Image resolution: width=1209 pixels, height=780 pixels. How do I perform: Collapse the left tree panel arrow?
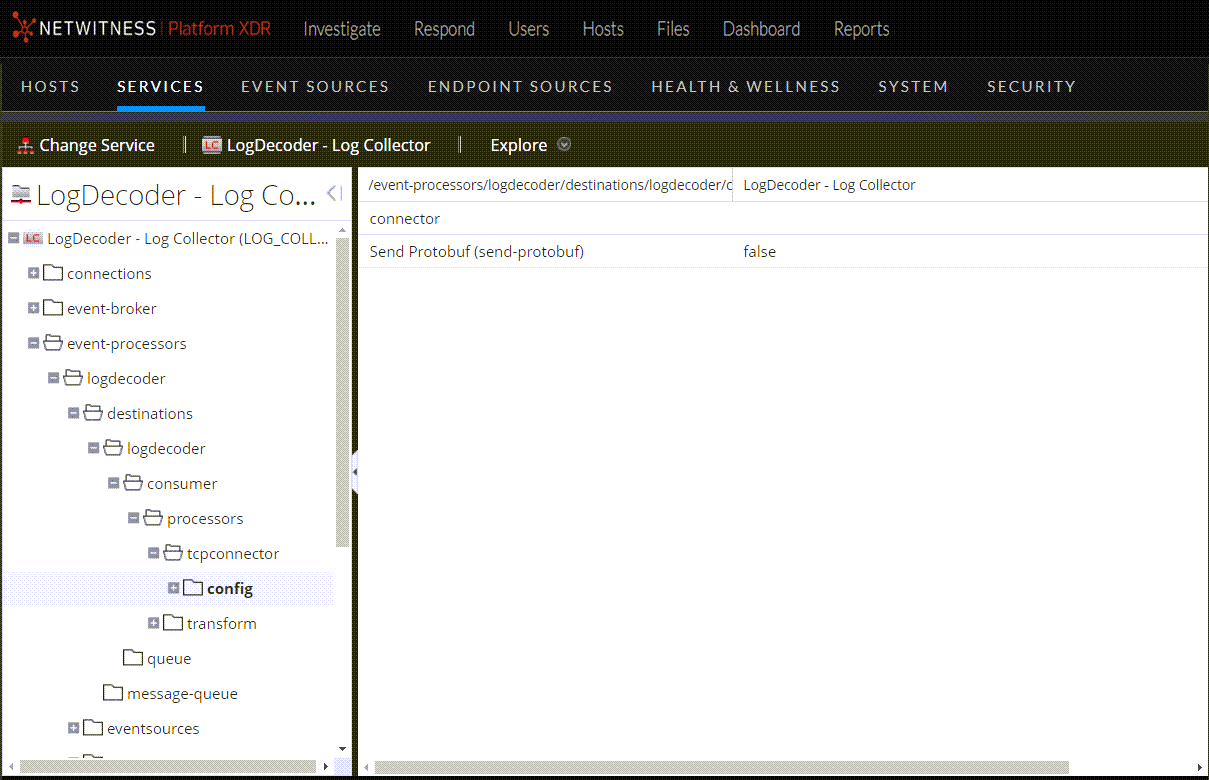(335, 194)
